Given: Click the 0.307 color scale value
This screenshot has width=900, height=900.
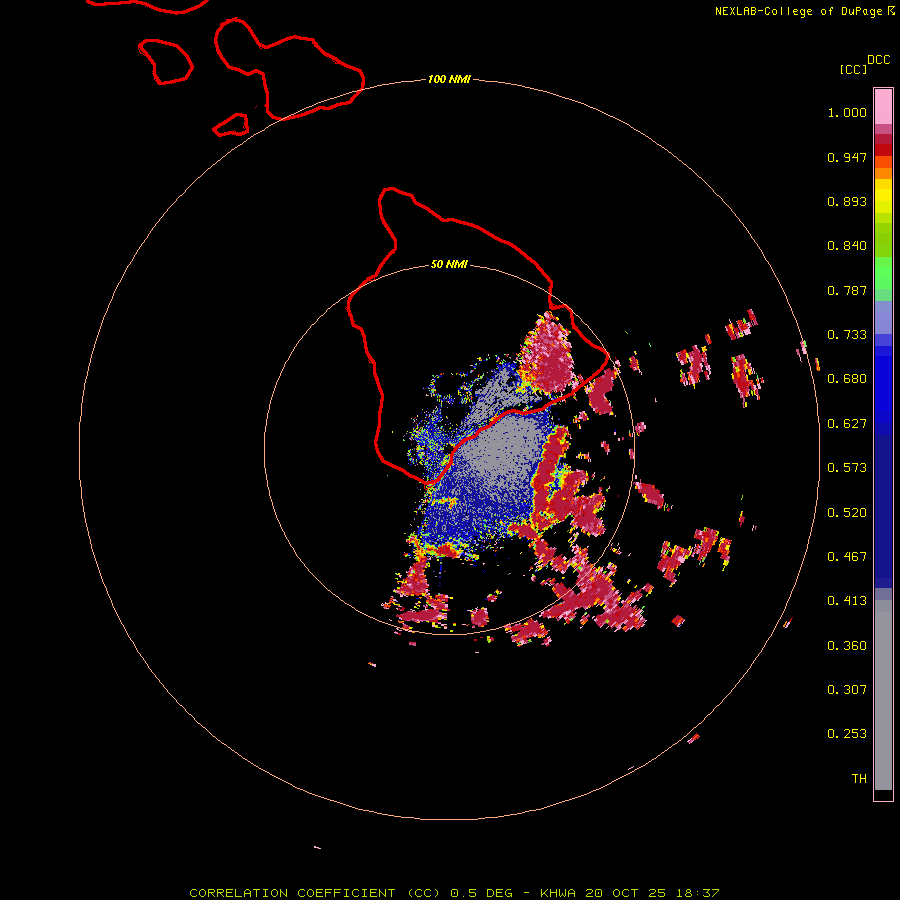Looking at the screenshot, I should click(847, 689).
